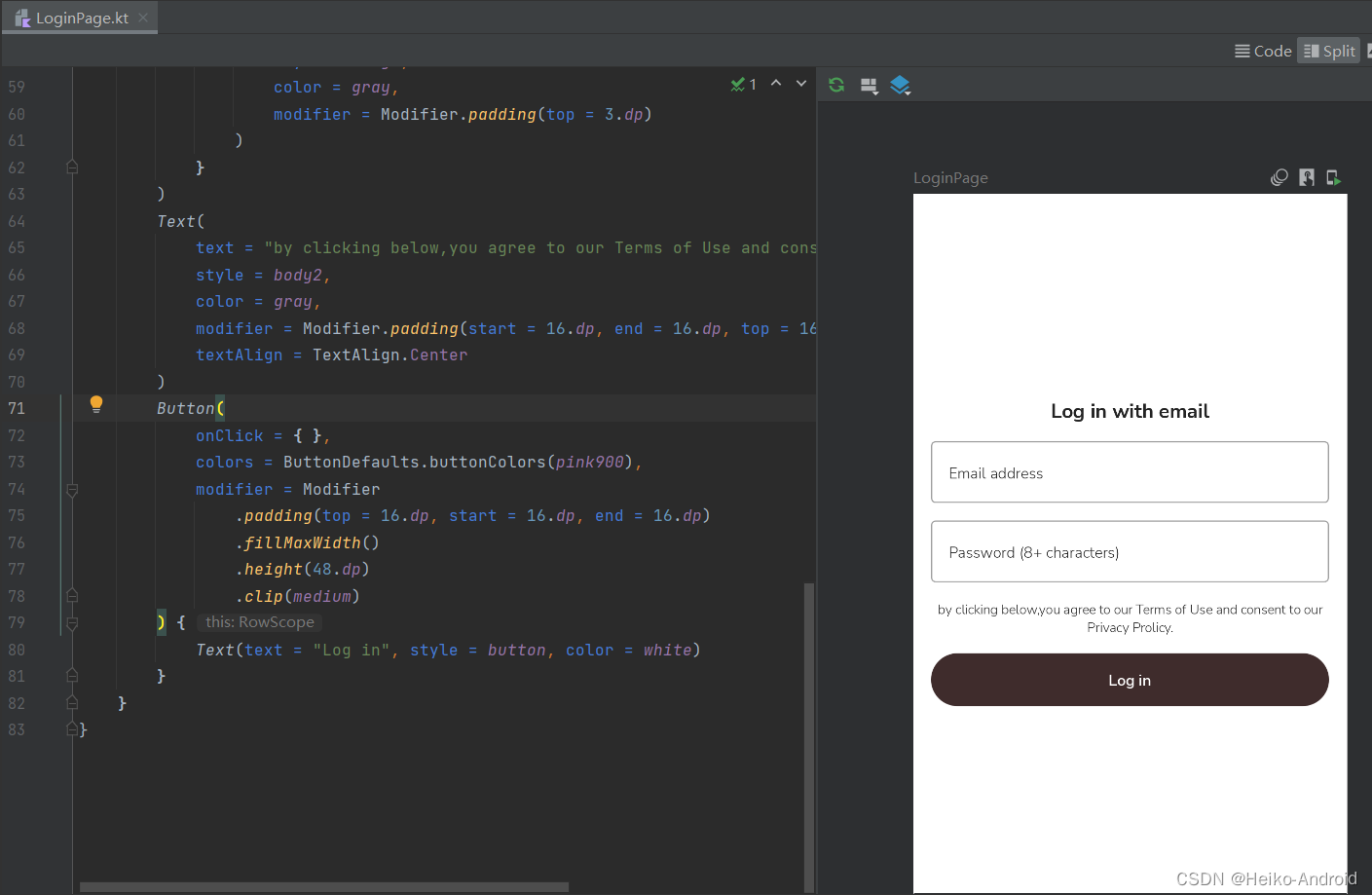Open inspection widget showing 1 typo

click(744, 85)
